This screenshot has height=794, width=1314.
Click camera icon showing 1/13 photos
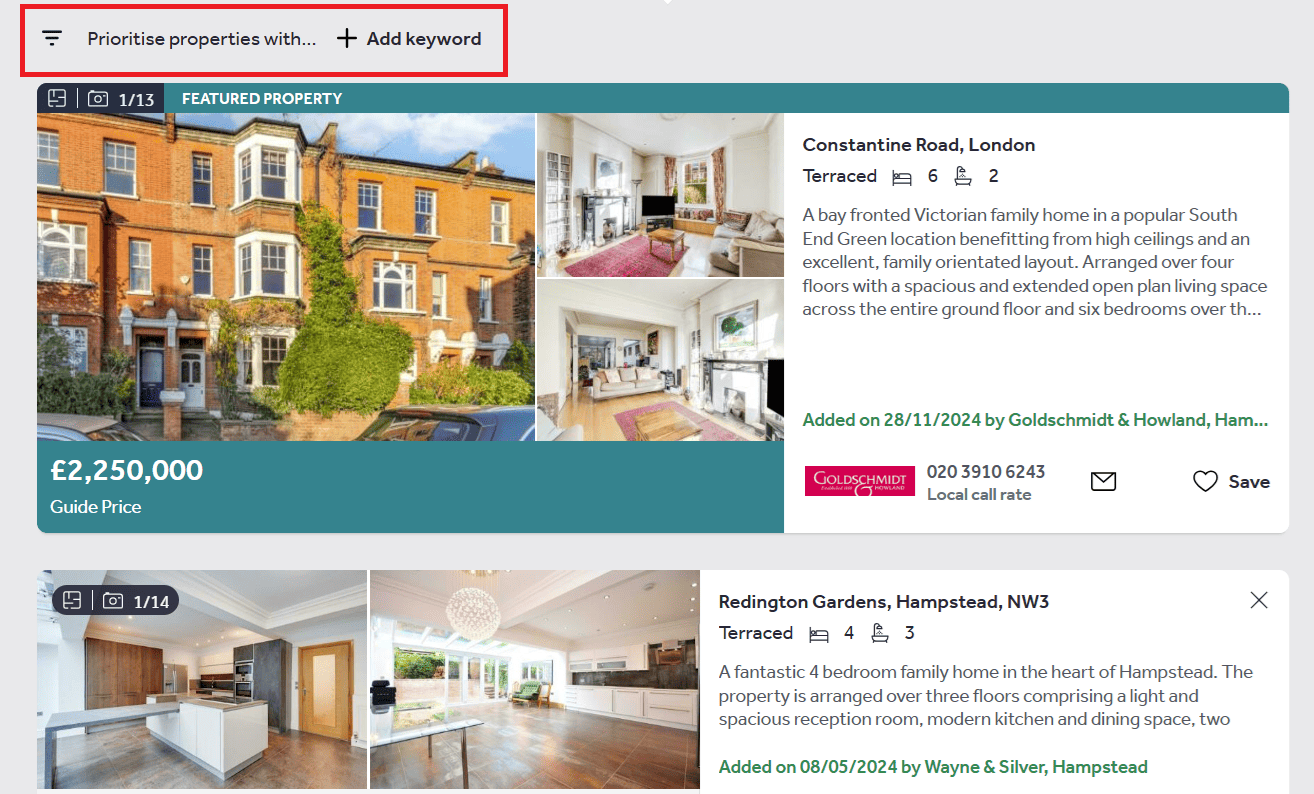[x=98, y=98]
